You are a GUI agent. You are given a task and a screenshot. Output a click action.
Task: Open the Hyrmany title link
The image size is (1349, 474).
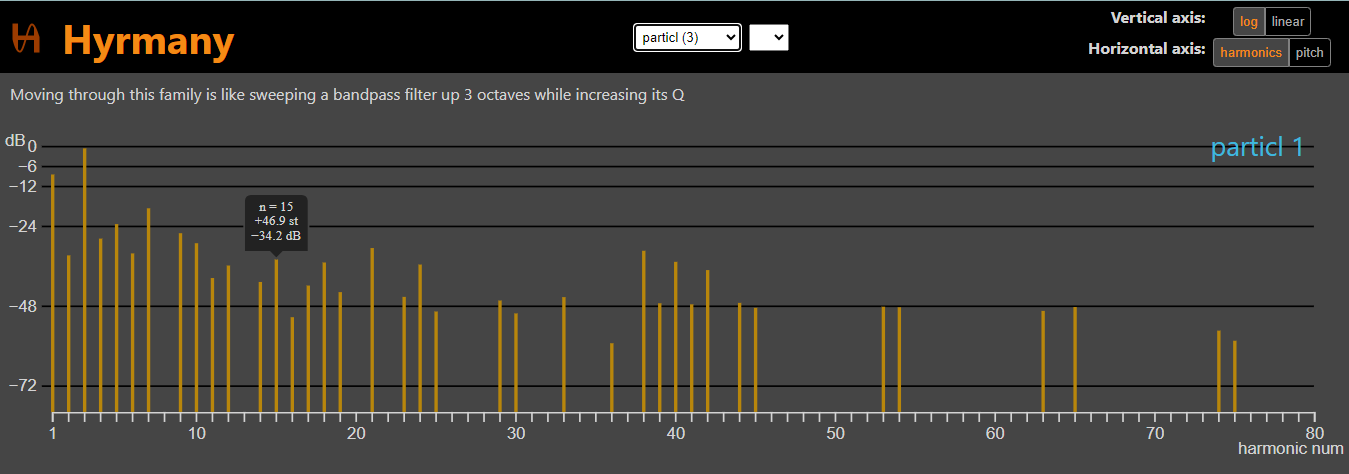pyautogui.click(x=148, y=41)
